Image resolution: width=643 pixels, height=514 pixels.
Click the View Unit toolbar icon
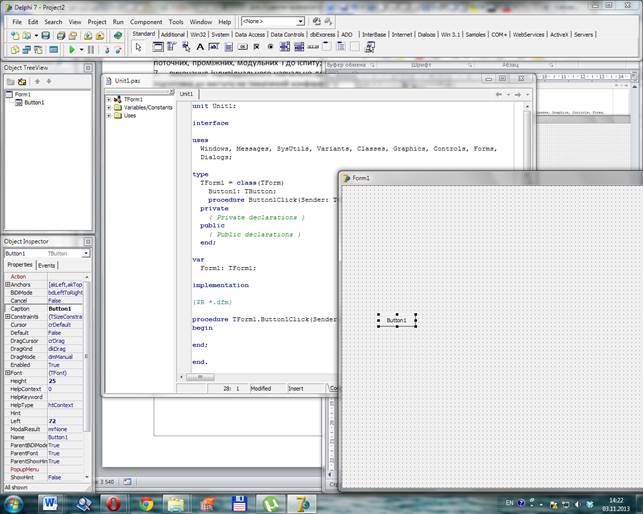tap(15, 50)
